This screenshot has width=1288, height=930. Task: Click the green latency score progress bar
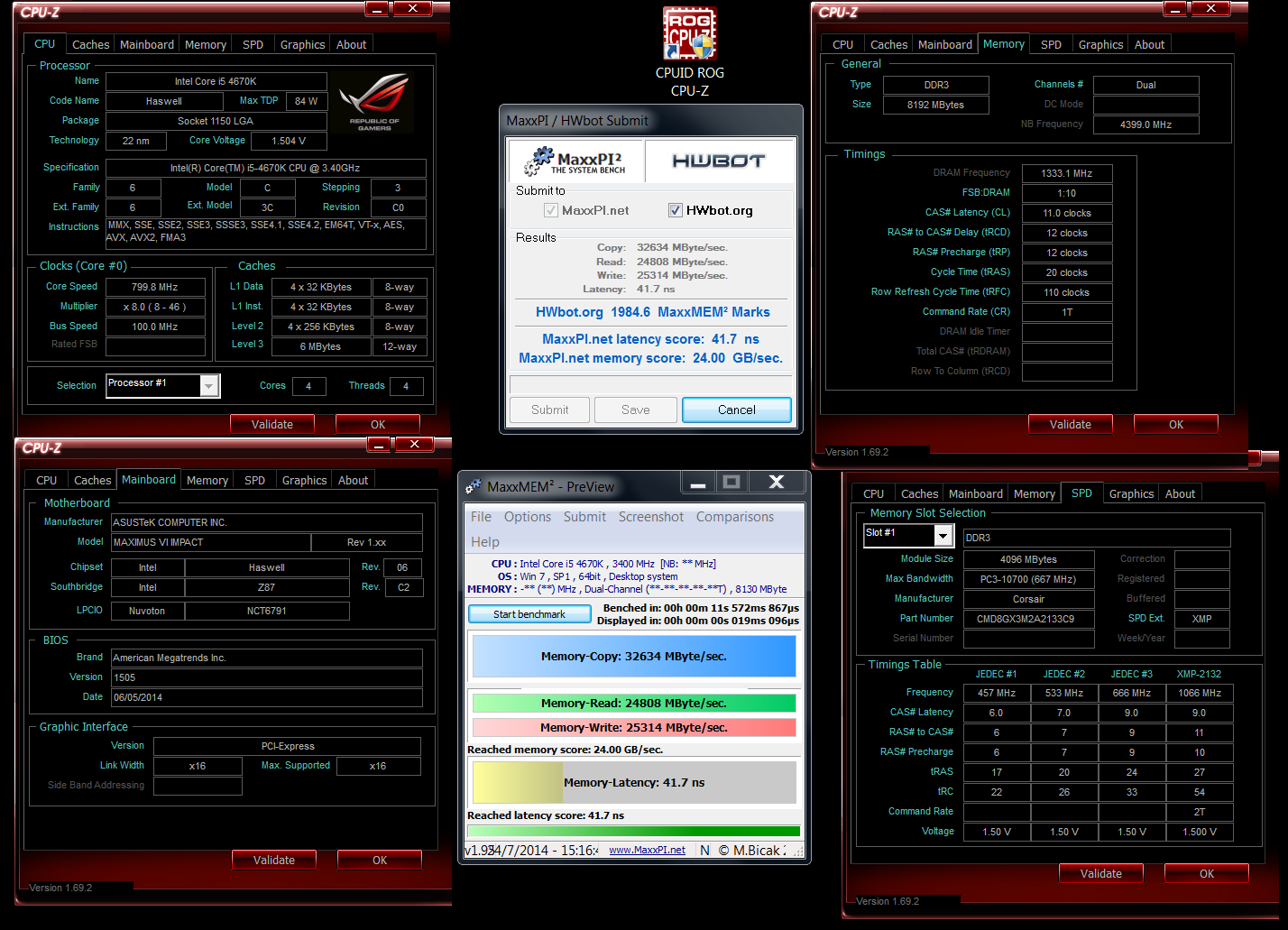[x=633, y=831]
